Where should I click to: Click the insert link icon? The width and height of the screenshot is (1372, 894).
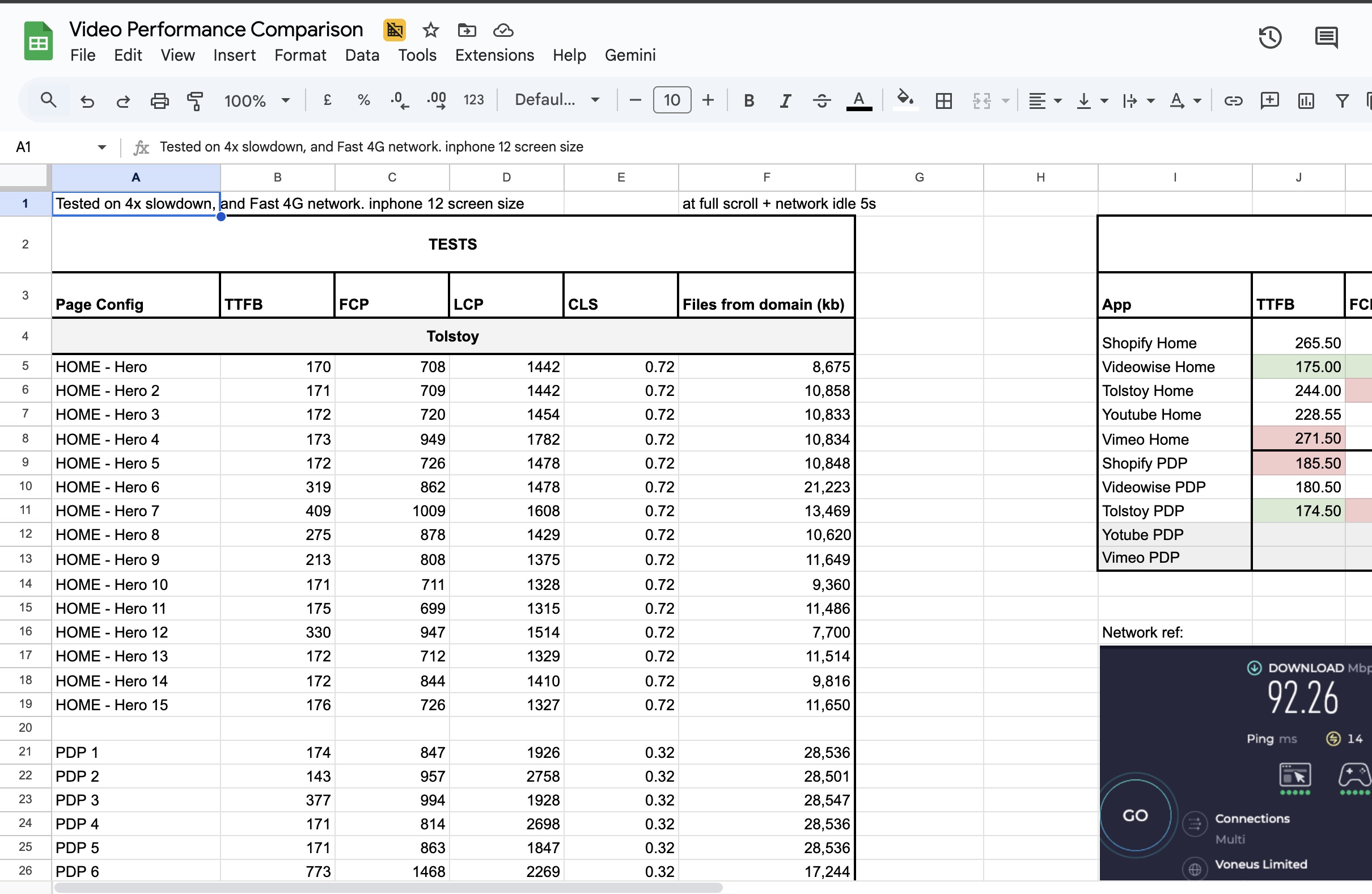click(x=1233, y=101)
